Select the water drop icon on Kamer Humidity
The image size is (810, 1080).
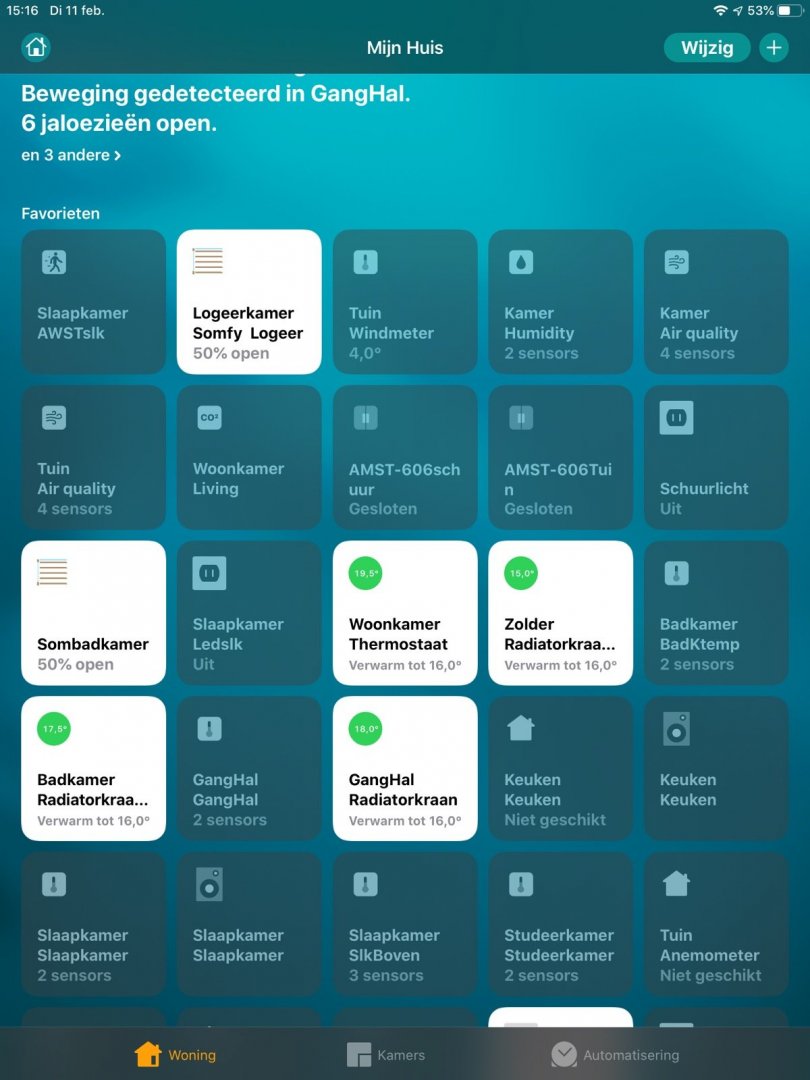[521, 262]
